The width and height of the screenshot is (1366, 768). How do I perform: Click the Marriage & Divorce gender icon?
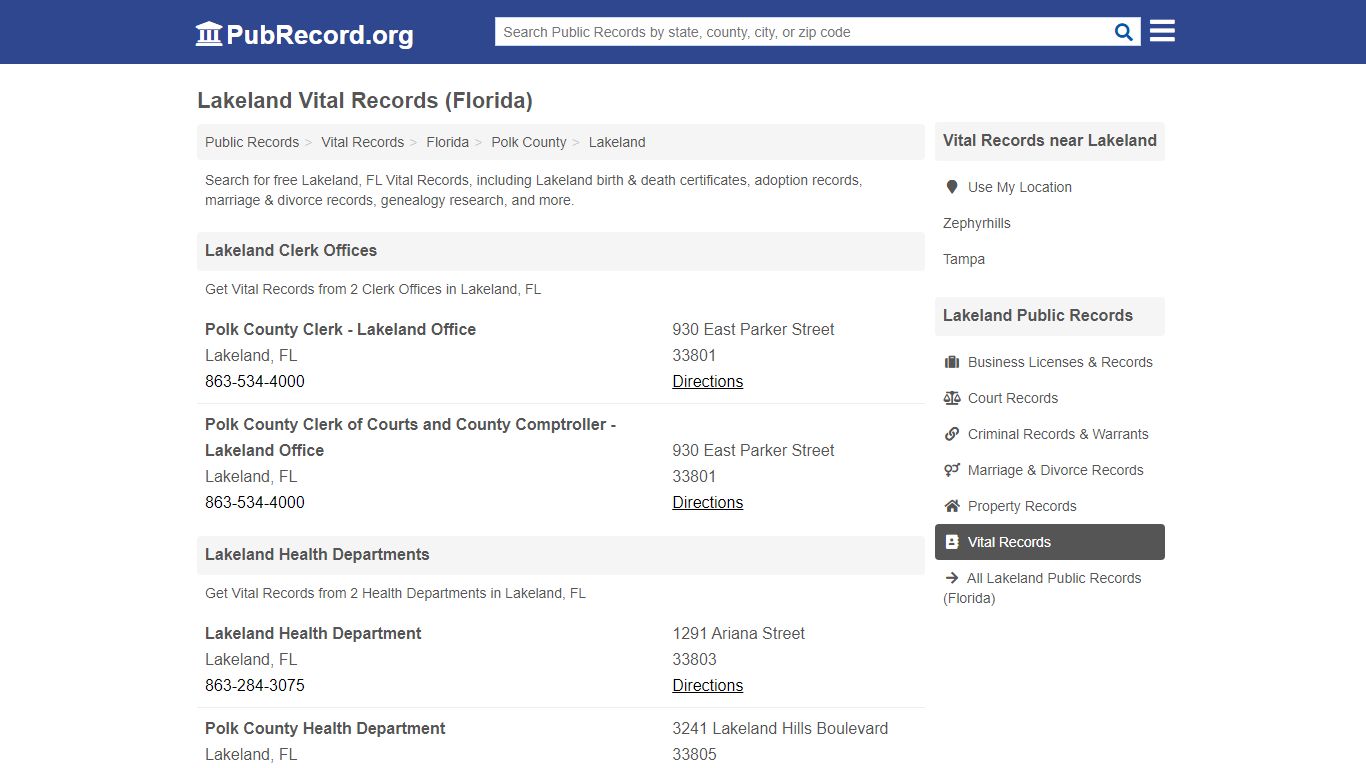click(x=952, y=470)
